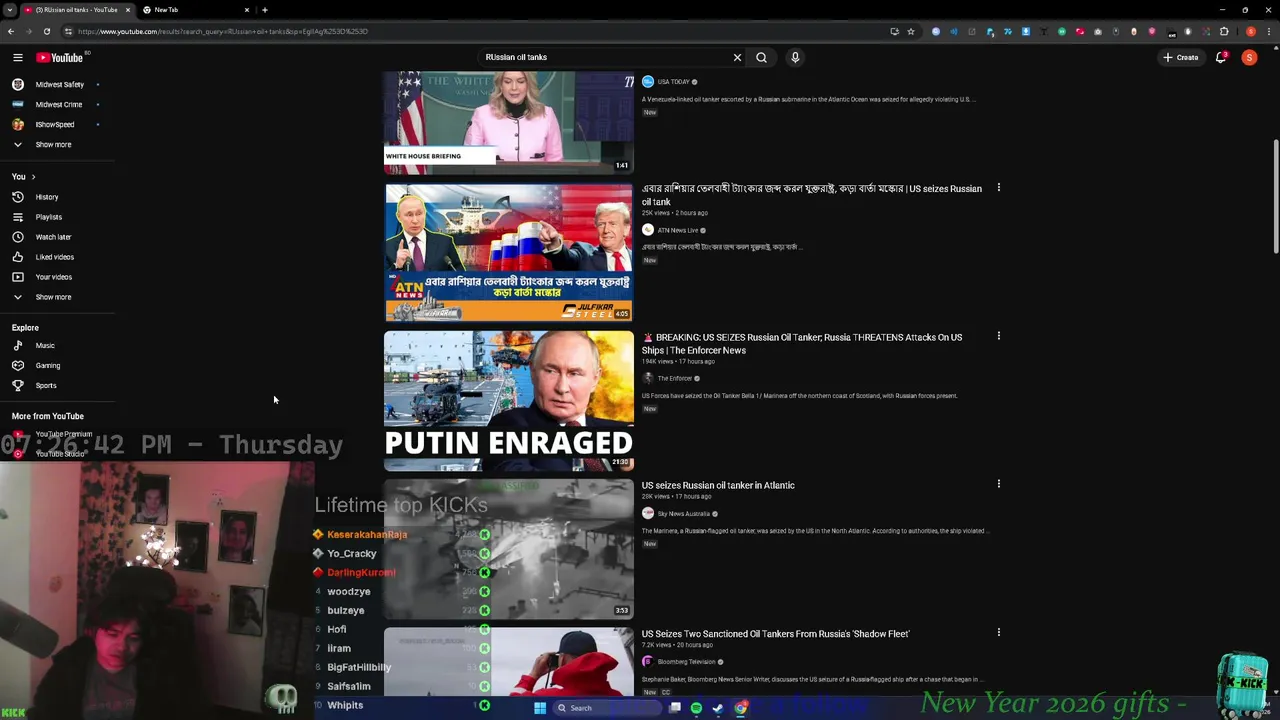The height and width of the screenshot is (720, 1280).
Task: Start voice search with the microphone
Action: [795, 57]
